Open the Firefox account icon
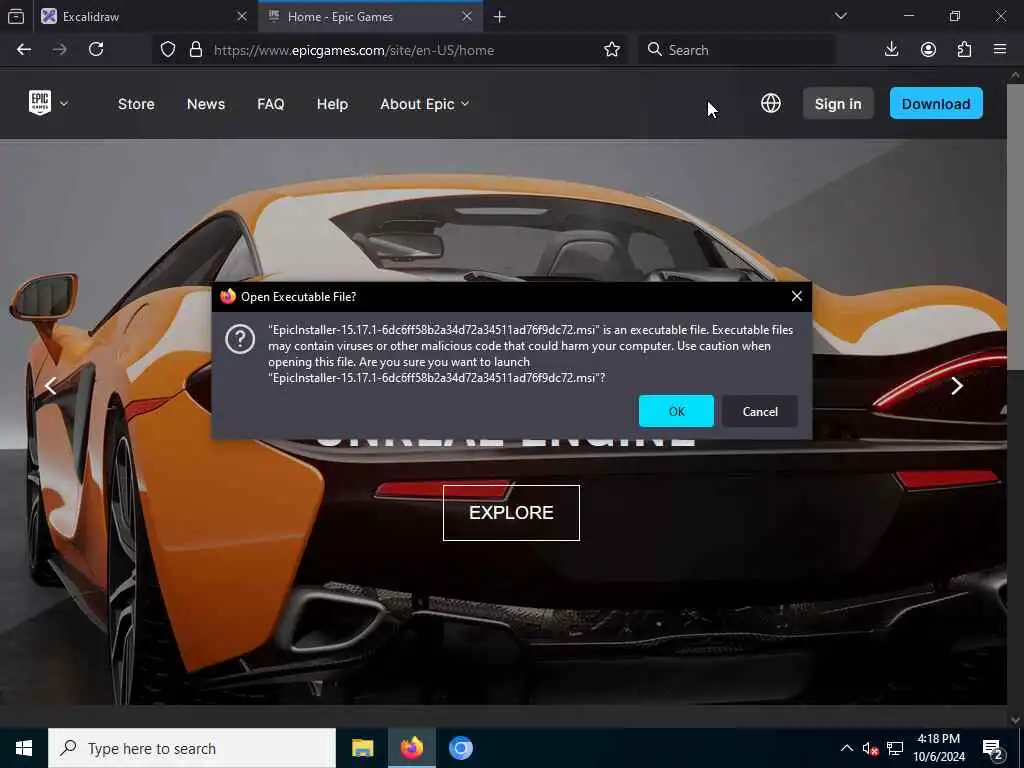 tap(928, 50)
